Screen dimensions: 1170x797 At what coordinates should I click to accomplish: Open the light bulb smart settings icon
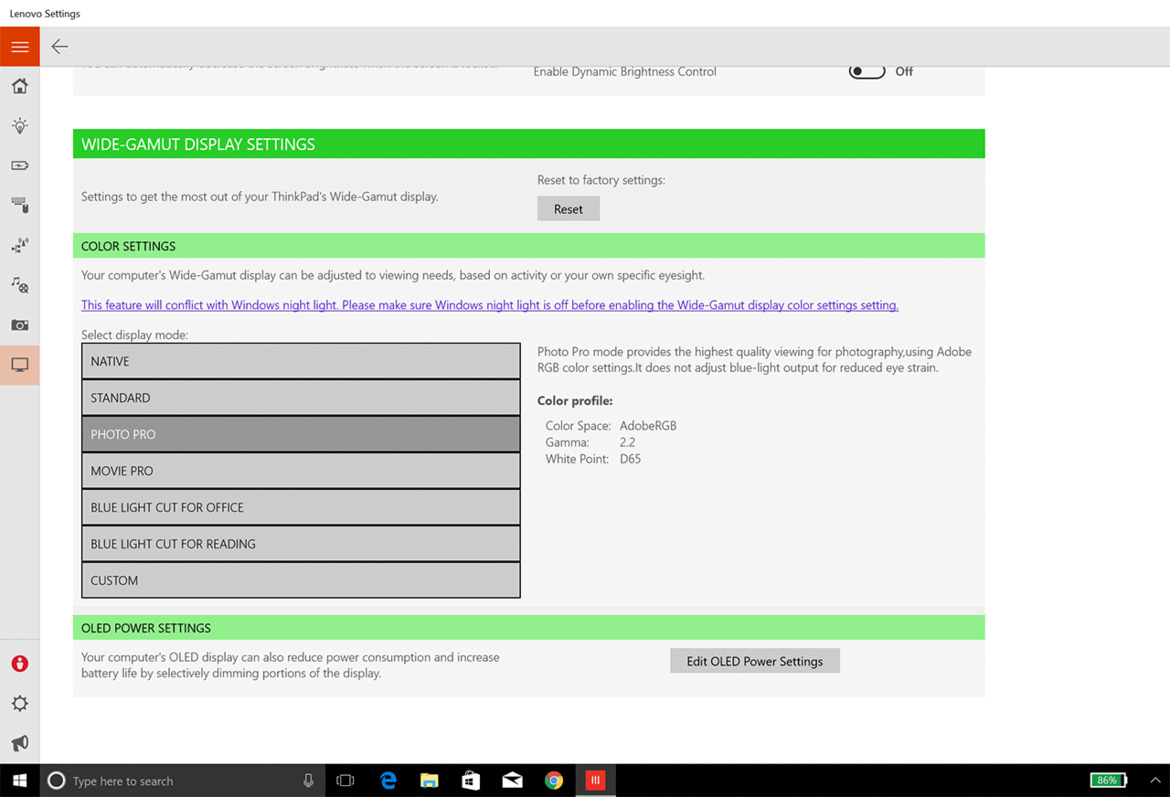click(19, 125)
